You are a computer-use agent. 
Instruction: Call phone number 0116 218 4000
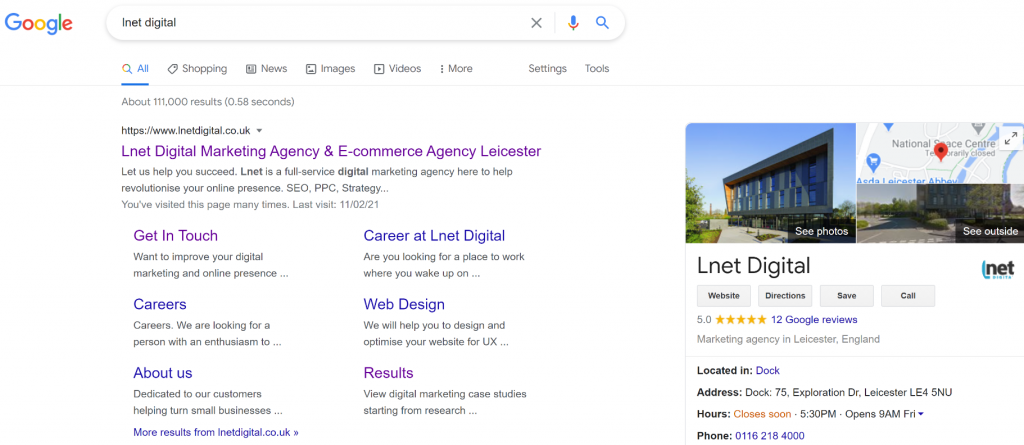[x=770, y=436]
